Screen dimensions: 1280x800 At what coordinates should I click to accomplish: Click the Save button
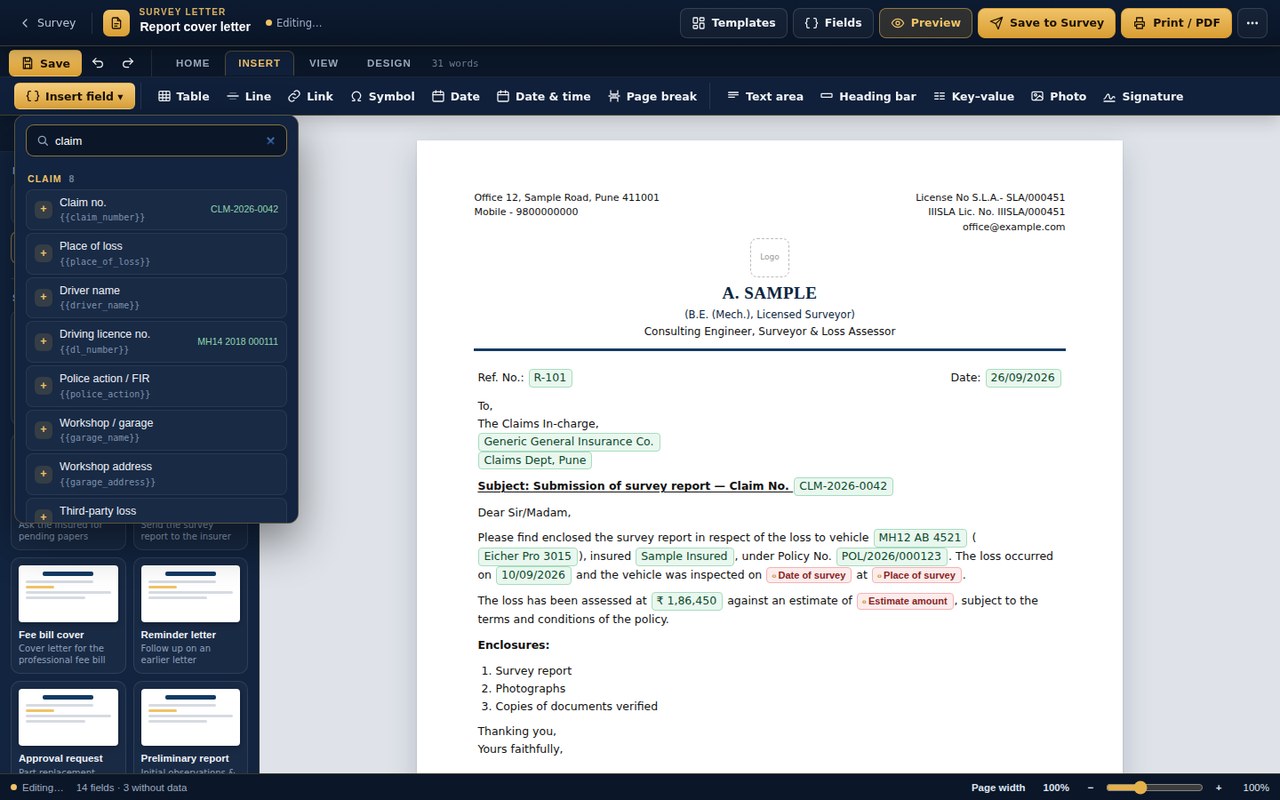pyautogui.click(x=45, y=63)
